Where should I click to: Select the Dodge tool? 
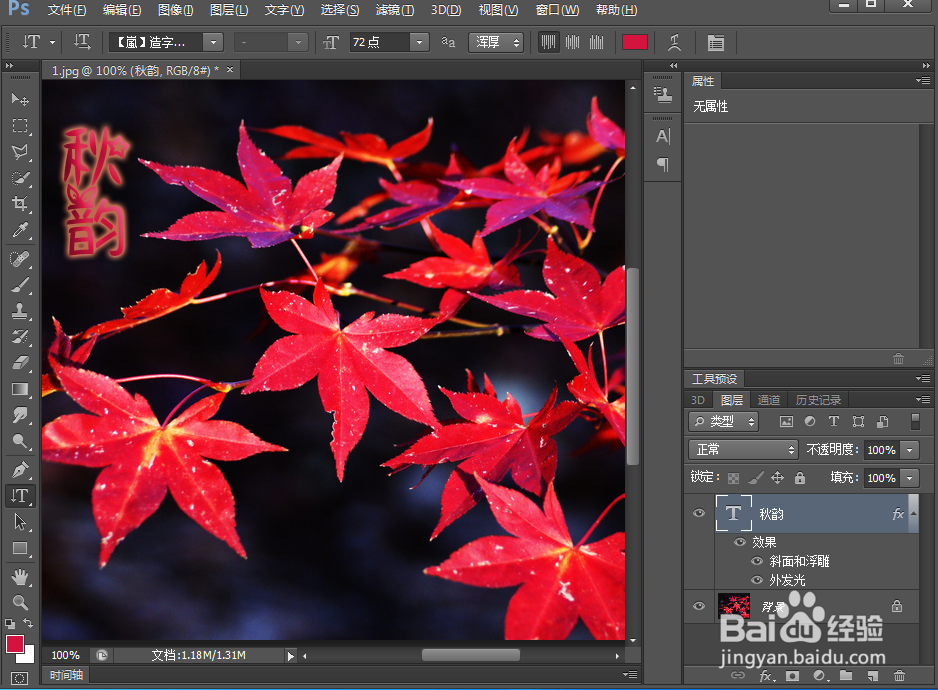(x=20, y=441)
